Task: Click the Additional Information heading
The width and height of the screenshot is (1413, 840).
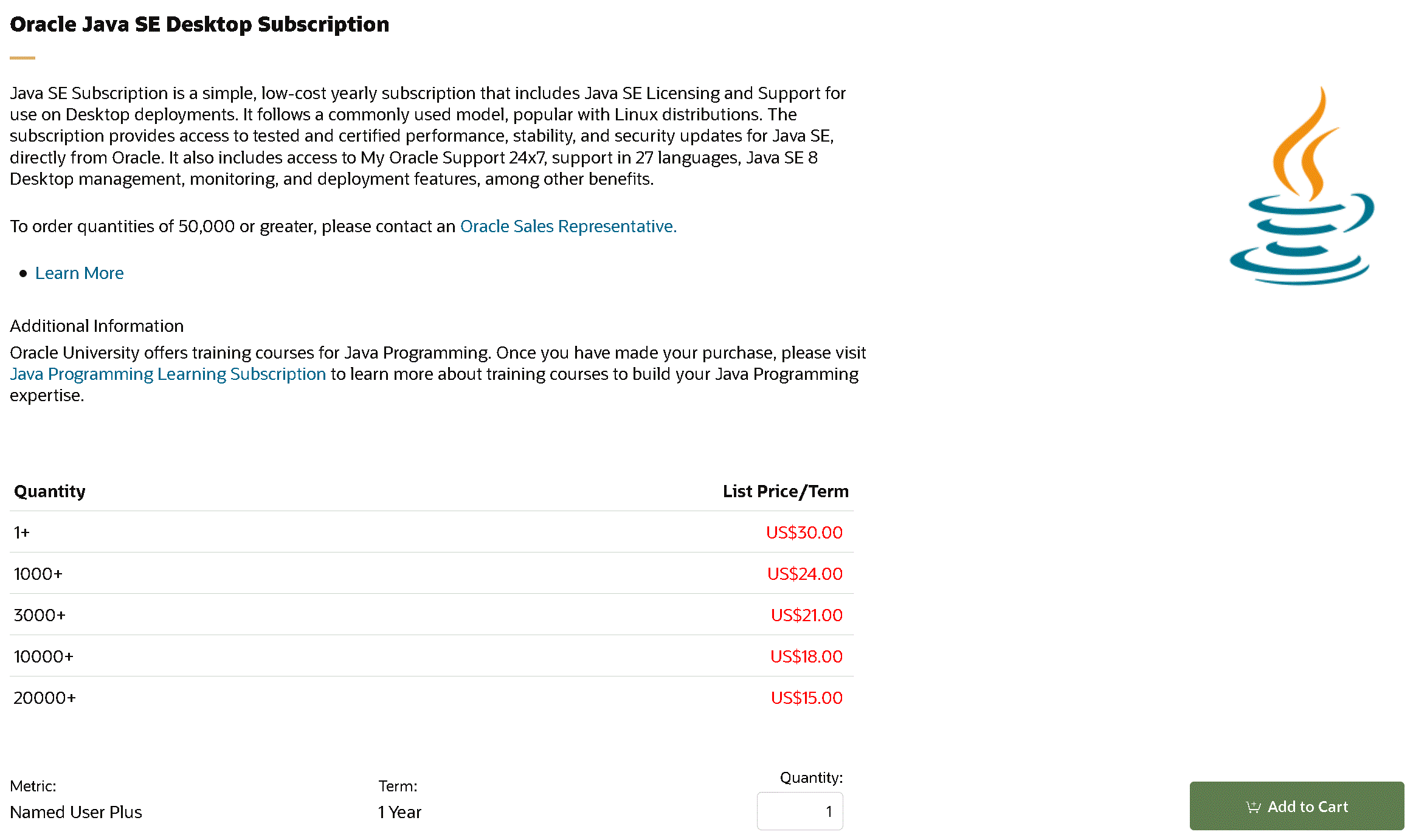Action: pyautogui.click(x=97, y=326)
